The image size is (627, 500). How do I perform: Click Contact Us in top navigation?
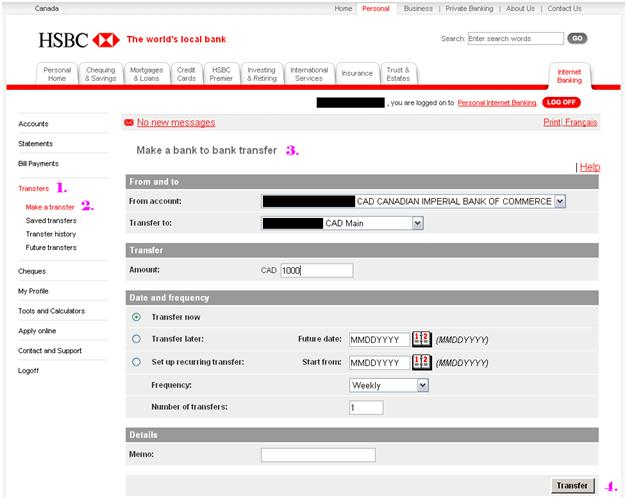pos(564,8)
